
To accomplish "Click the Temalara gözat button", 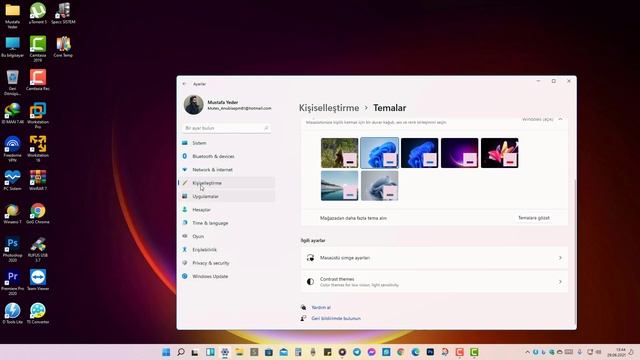I will 534,218.
